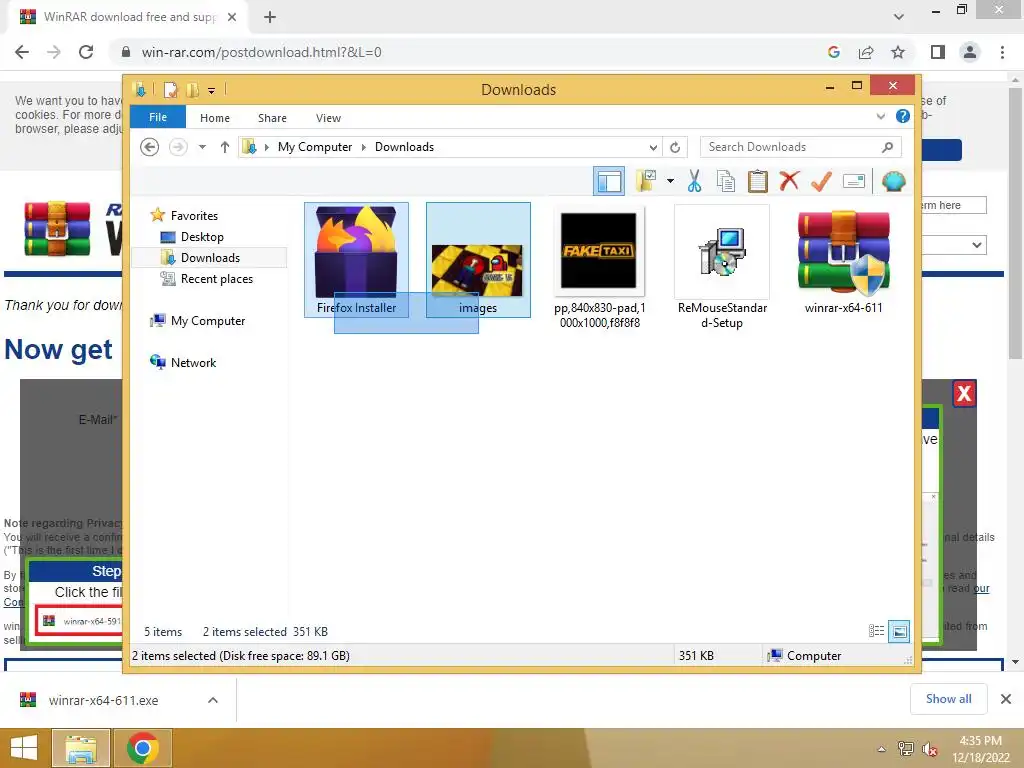Screen dimensions: 1024x768
Task: Go back in Chrome browser
Action: coord(22,52)
